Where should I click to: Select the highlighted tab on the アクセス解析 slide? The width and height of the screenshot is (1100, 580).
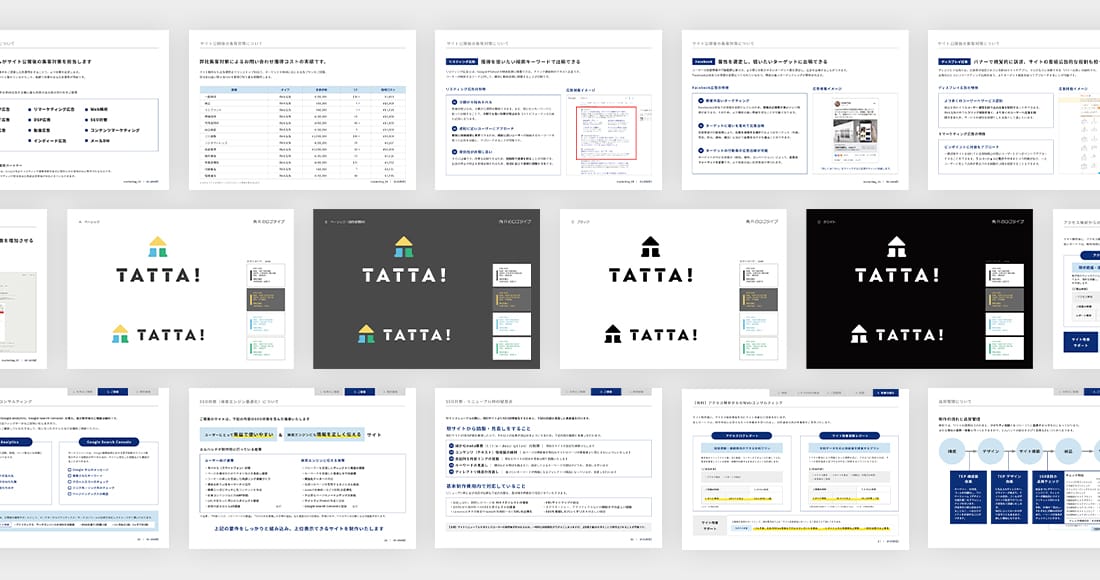tap(885, 393)
